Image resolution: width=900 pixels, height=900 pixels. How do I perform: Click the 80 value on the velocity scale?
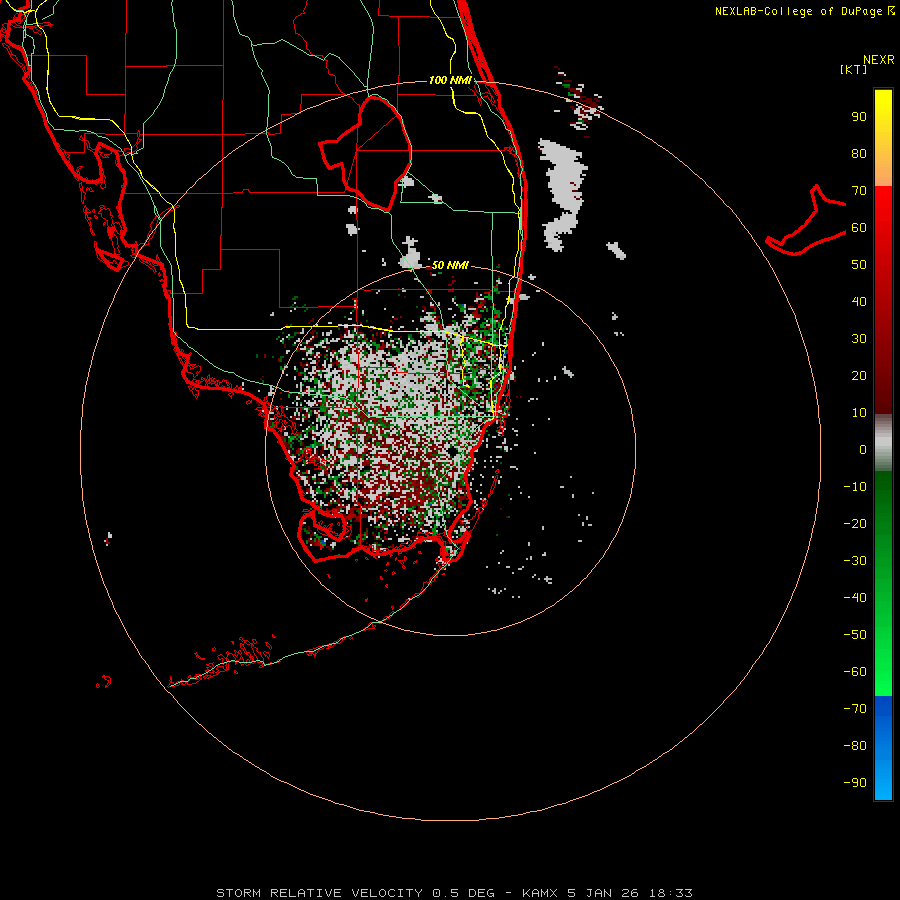click(x=859, y=154)
